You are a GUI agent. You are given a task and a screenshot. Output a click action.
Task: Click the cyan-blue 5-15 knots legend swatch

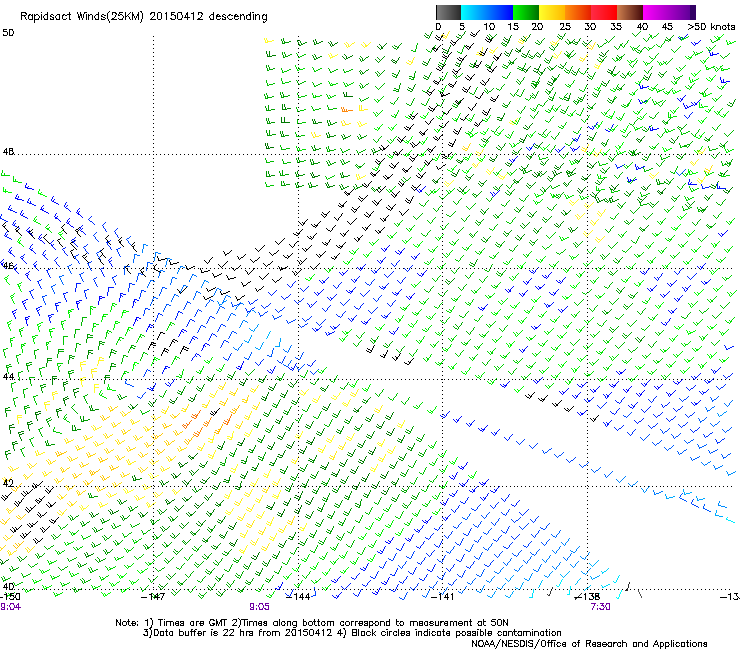[x=487, y=12]
